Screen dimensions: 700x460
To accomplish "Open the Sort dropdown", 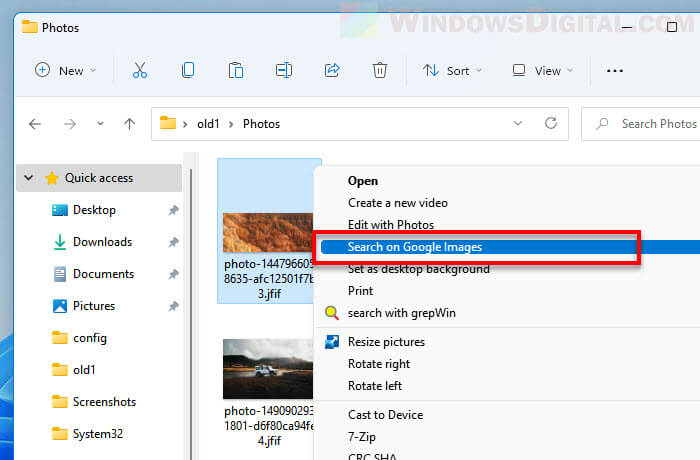I will (x=453, y=71).
